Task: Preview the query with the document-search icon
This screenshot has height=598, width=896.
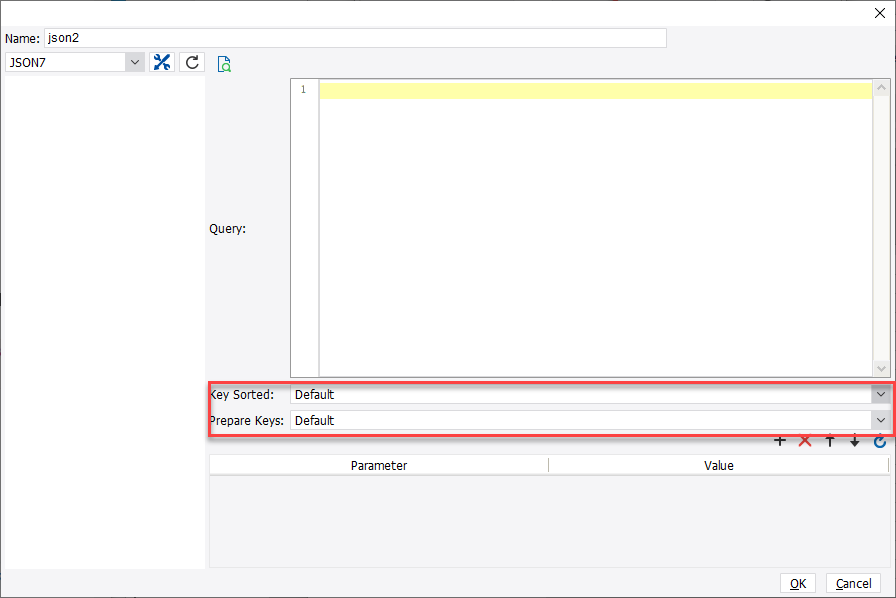Action: click(x=224, y=62)
